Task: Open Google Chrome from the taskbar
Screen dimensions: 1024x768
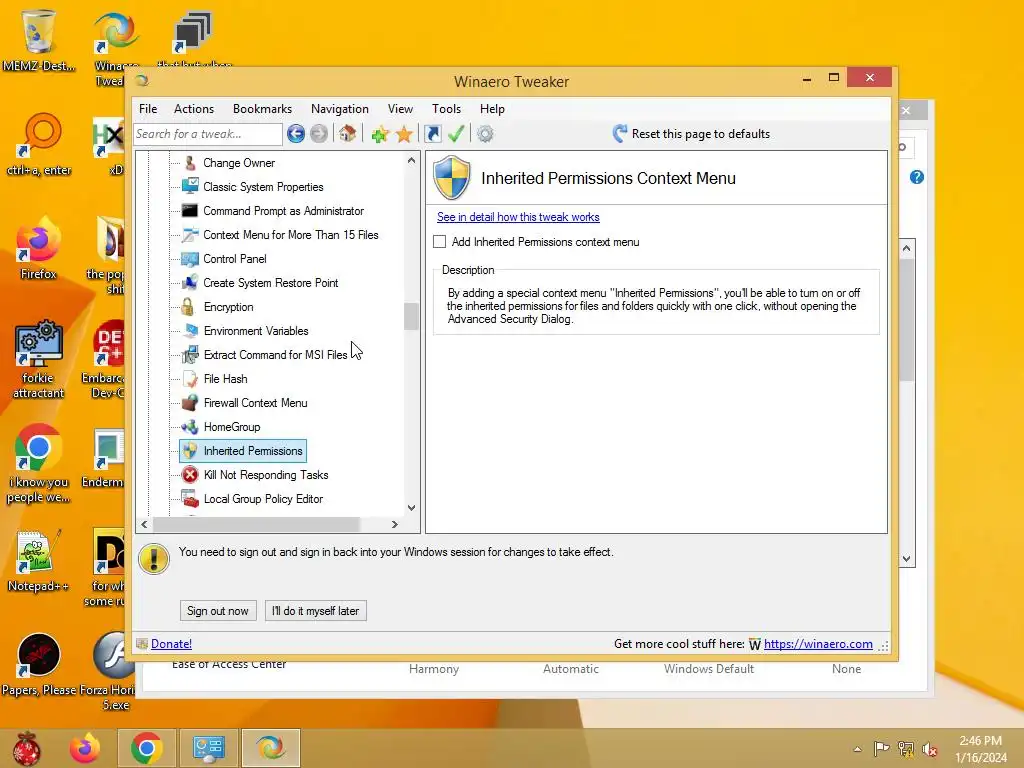Action: [x=147, y=748]
